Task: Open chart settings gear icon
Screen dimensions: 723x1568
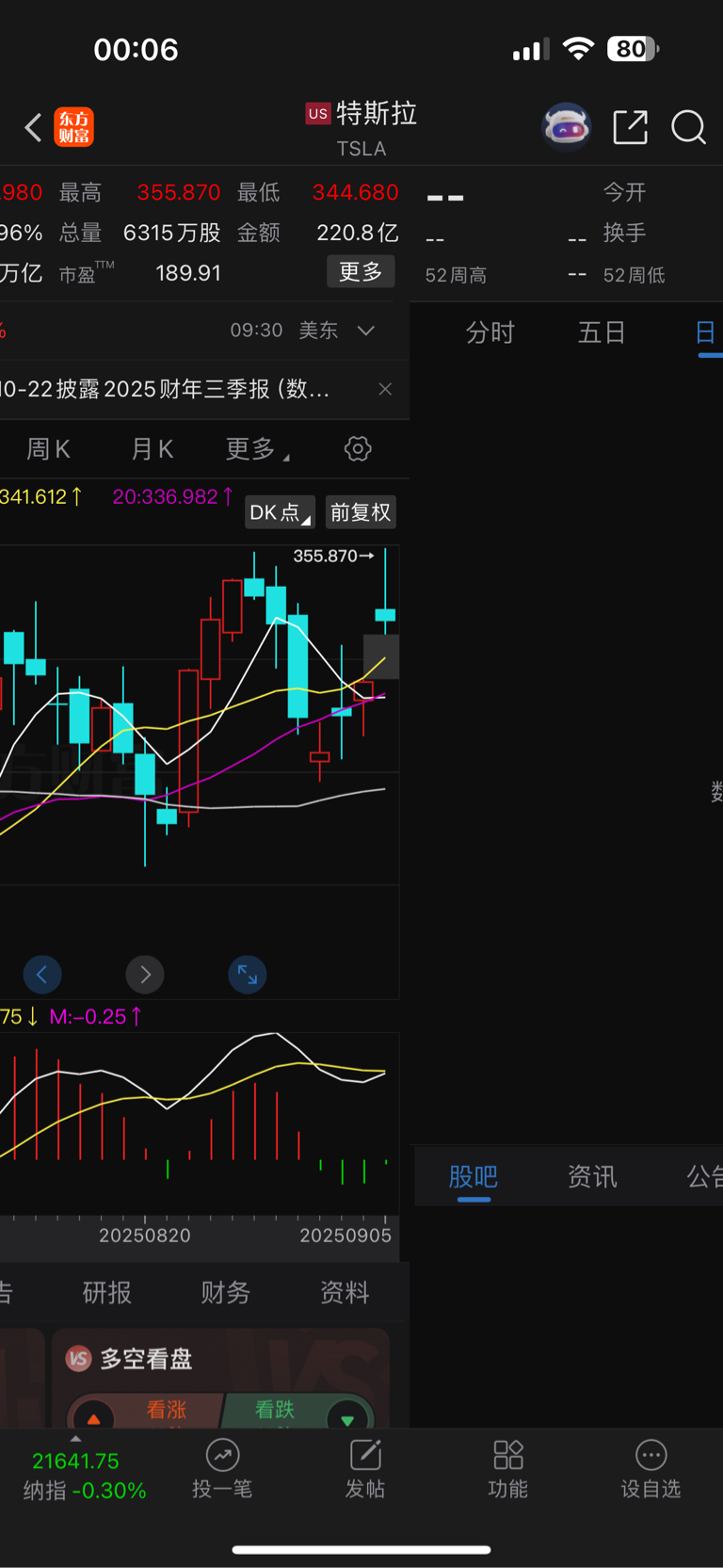Action: (358, 448)
